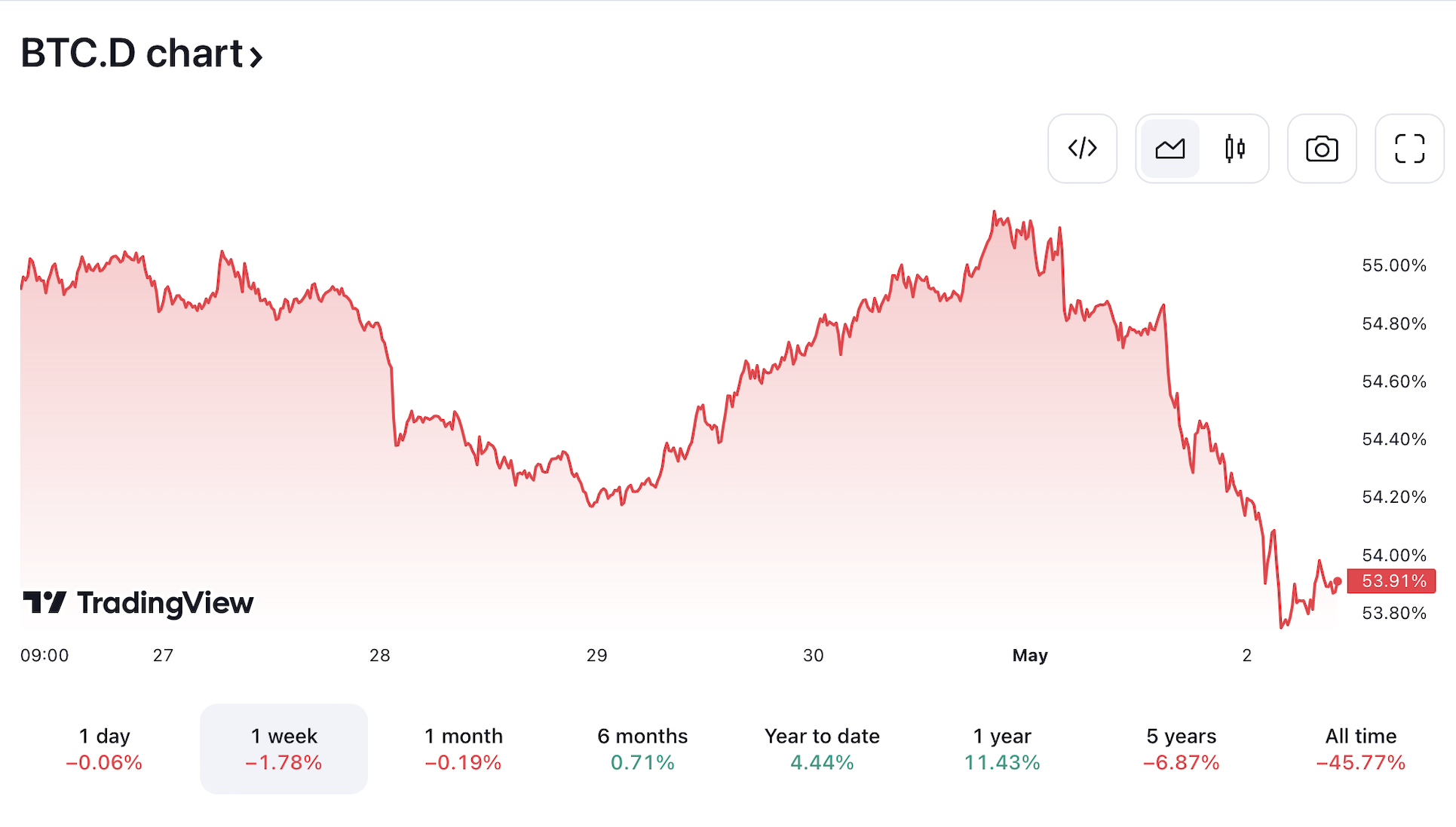This screenshot has width=1456, height=827.
Task: Click the red dot at chart's latest point
Action: pyautogui.click(x=1337, y=581)
